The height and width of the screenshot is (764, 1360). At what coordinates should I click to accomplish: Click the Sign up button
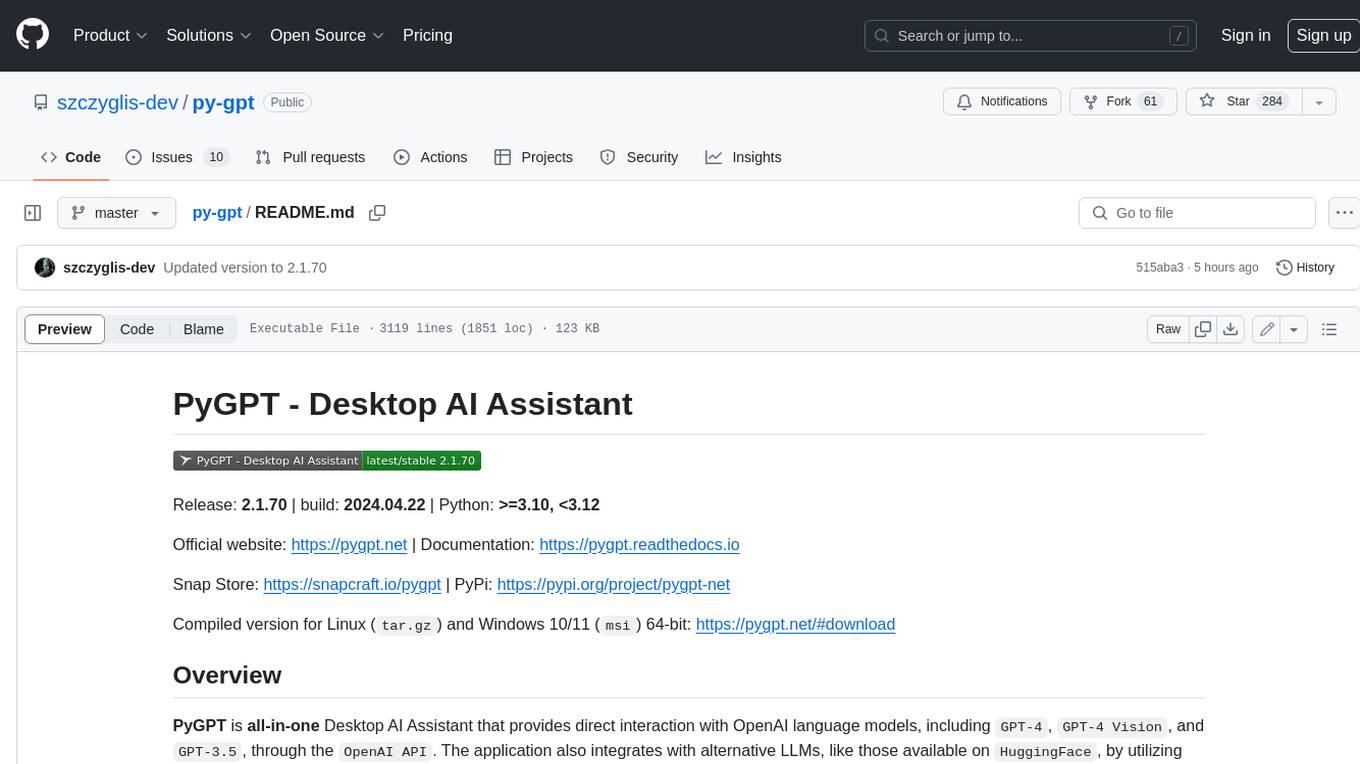tap(1323, 35)
